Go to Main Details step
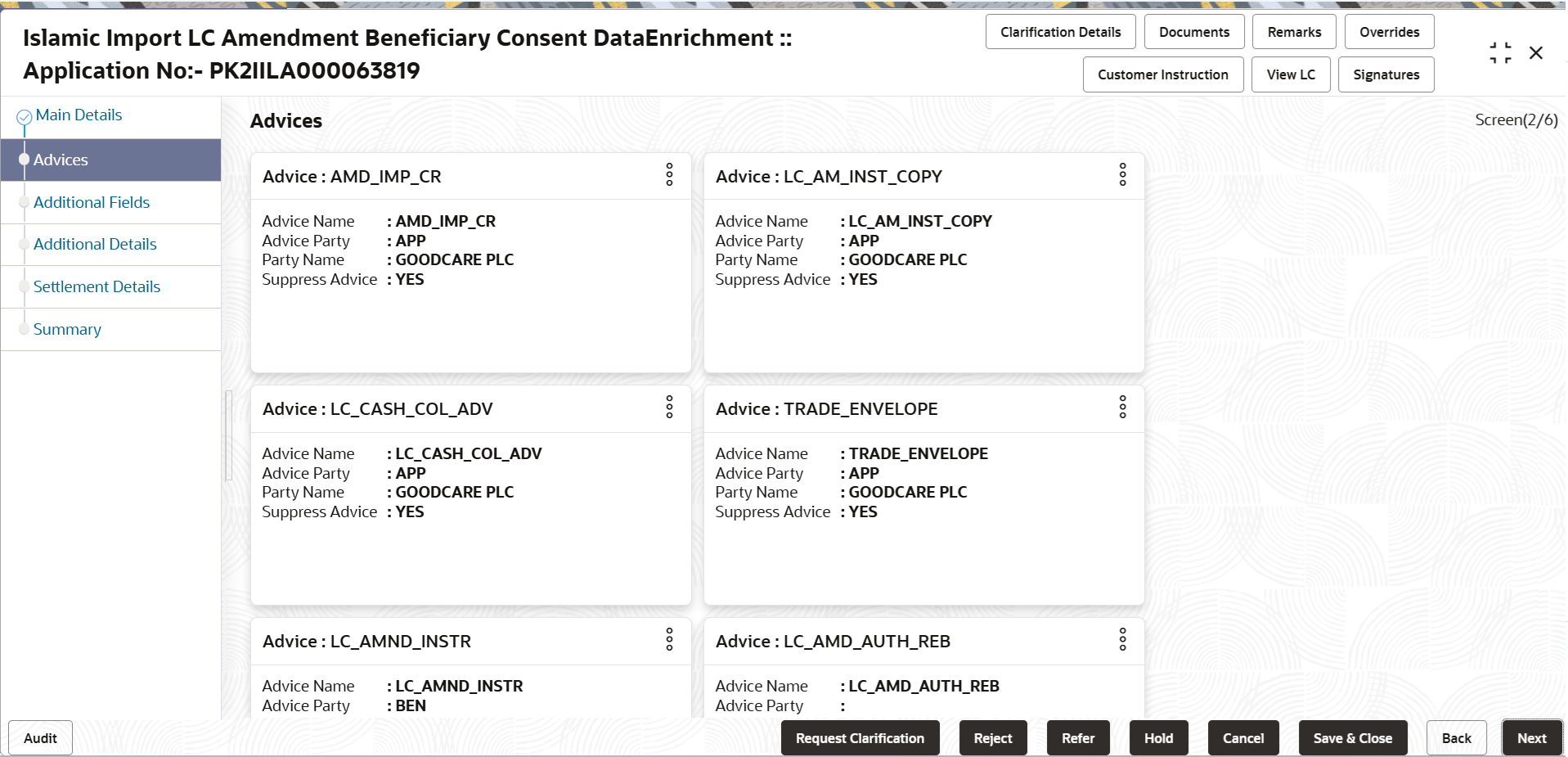 pyautogui.click(x=79, y=115)
